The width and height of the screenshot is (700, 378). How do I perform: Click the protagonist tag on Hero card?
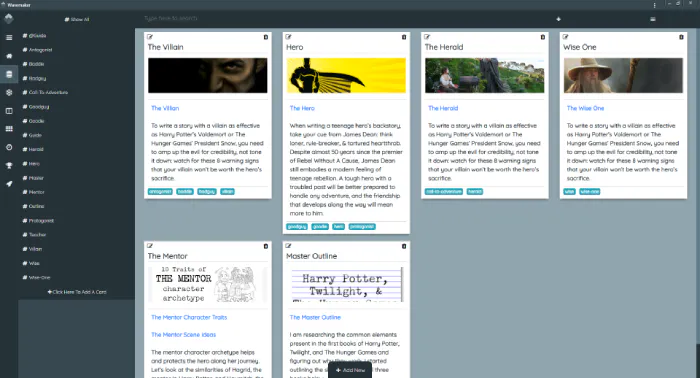coord(362,227)
